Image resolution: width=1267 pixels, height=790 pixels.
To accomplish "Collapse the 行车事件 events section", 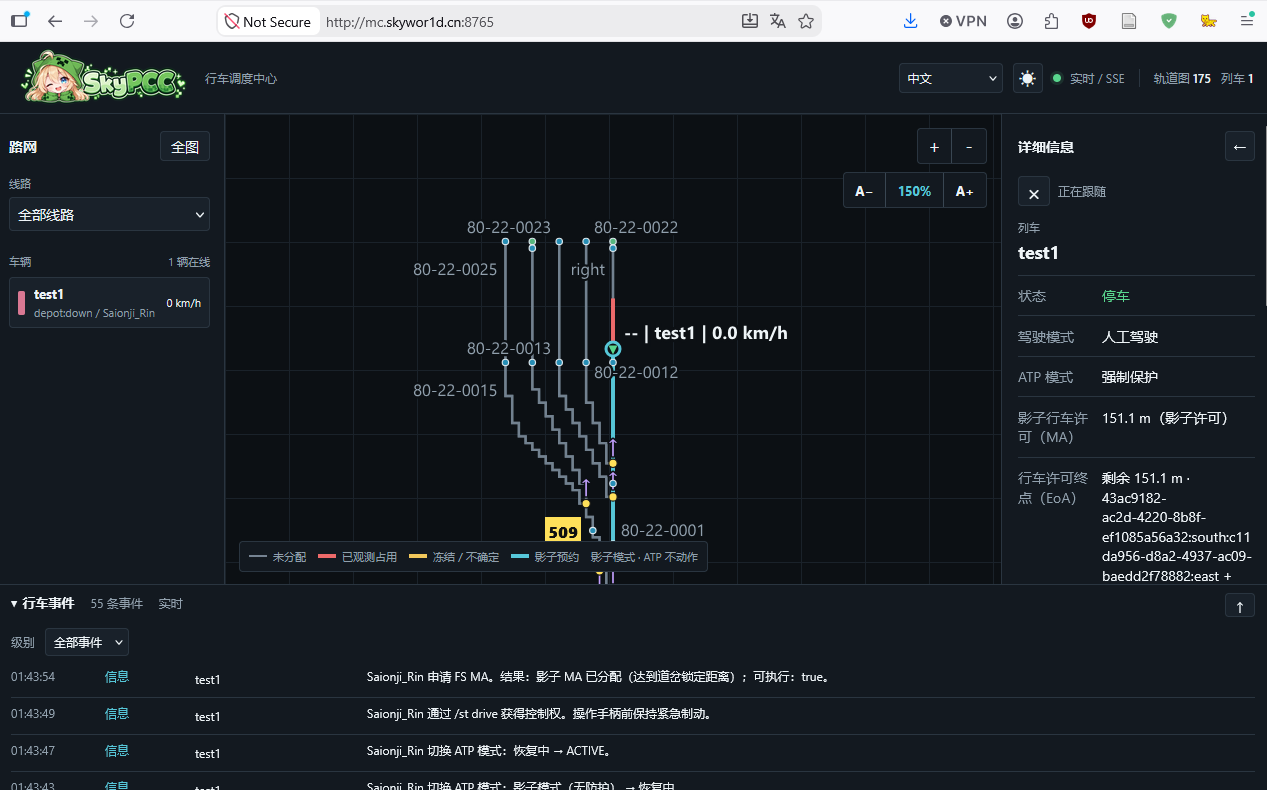I will 42,604.
